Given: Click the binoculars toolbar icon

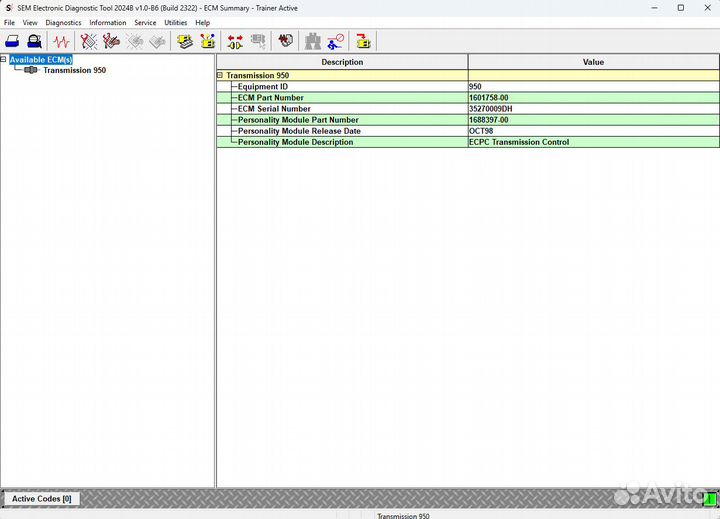Looking at the screenshot, I should [x=313, y=42].
